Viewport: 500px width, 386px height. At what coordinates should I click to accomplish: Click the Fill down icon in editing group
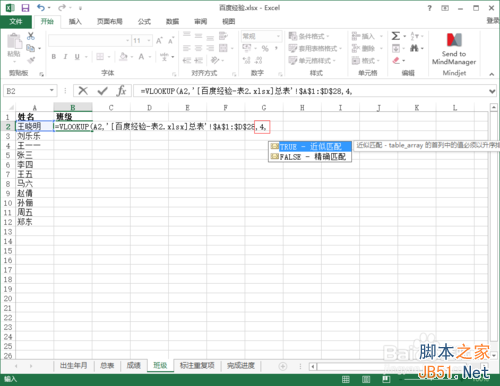pyautogui.click(x=396, y=48)
